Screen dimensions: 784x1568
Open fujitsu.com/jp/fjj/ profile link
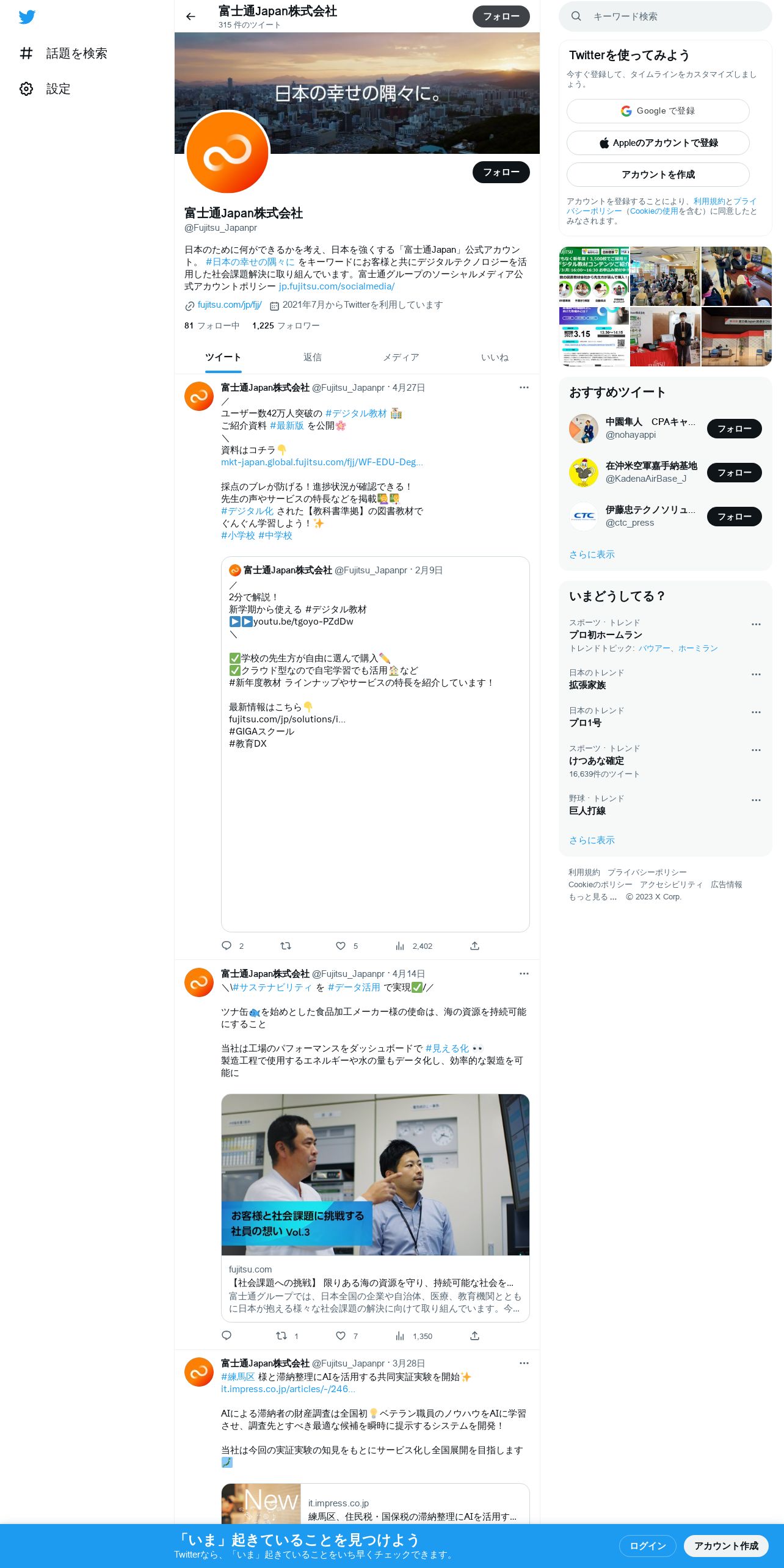tap(229, 305)
